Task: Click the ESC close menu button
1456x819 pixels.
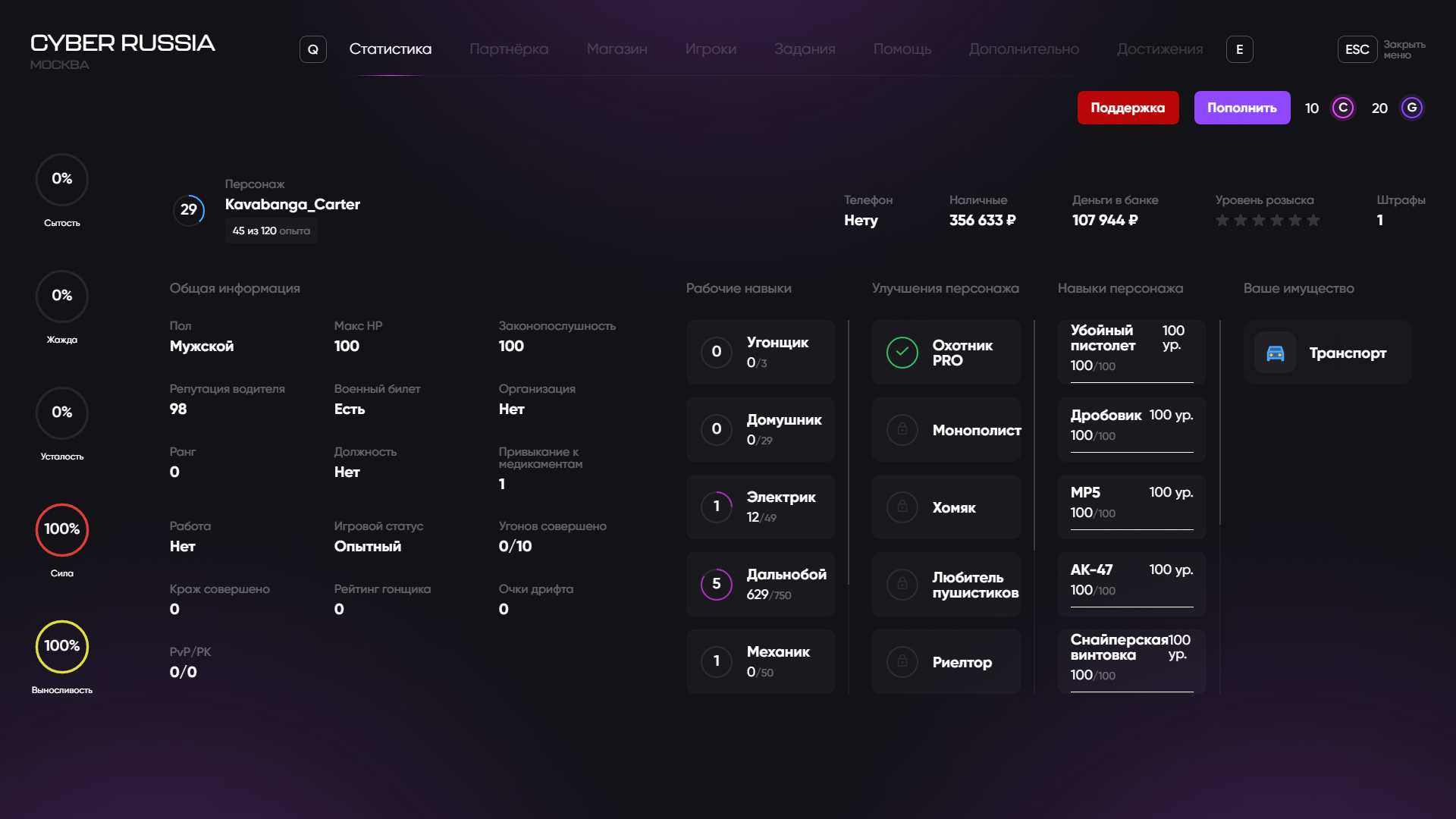Action: [x=1357, y=49]
